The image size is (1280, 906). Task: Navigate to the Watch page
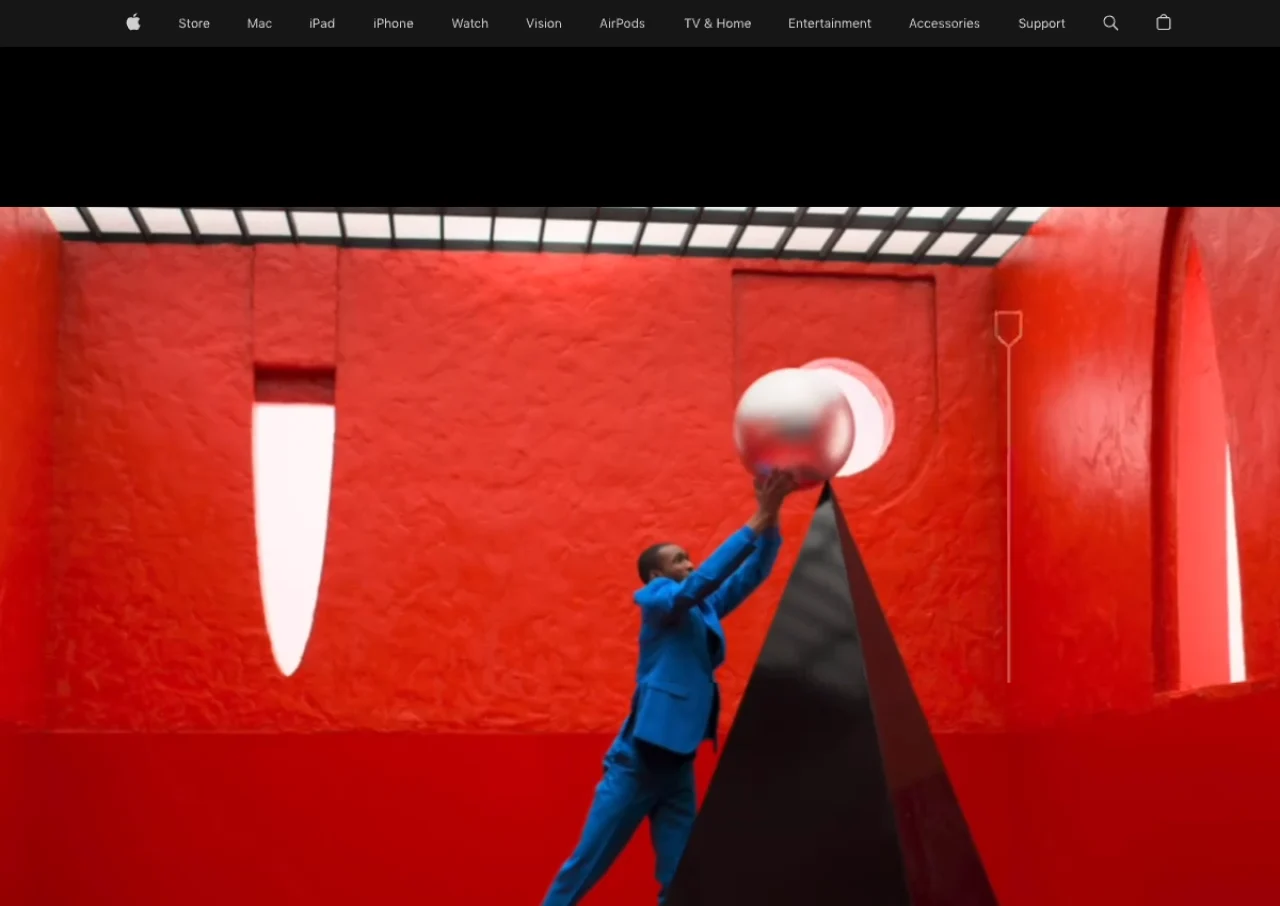pyautogui.click(x=470, y=23)
